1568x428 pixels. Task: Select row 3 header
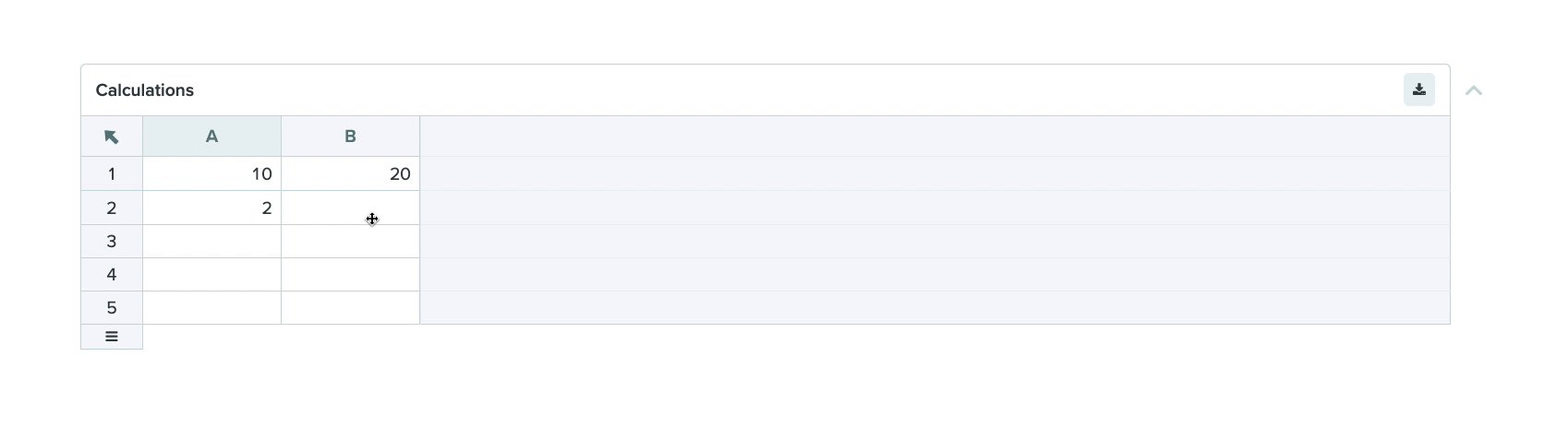(112, 241)
